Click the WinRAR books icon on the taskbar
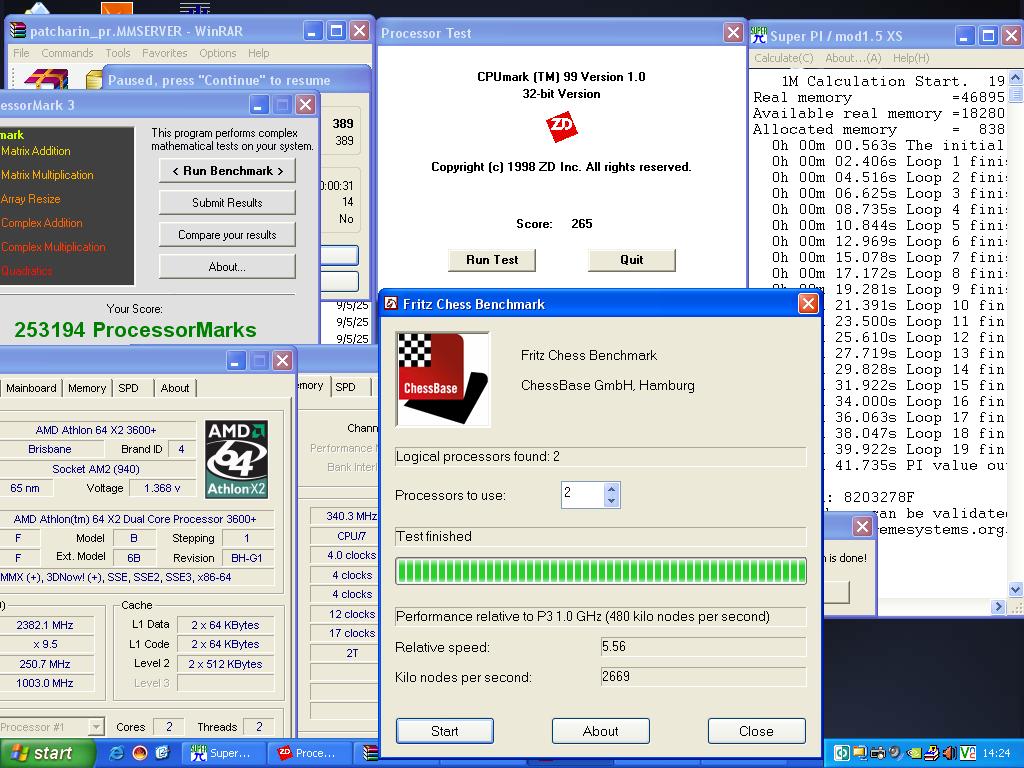The image size is (1024, 768). 370,753
